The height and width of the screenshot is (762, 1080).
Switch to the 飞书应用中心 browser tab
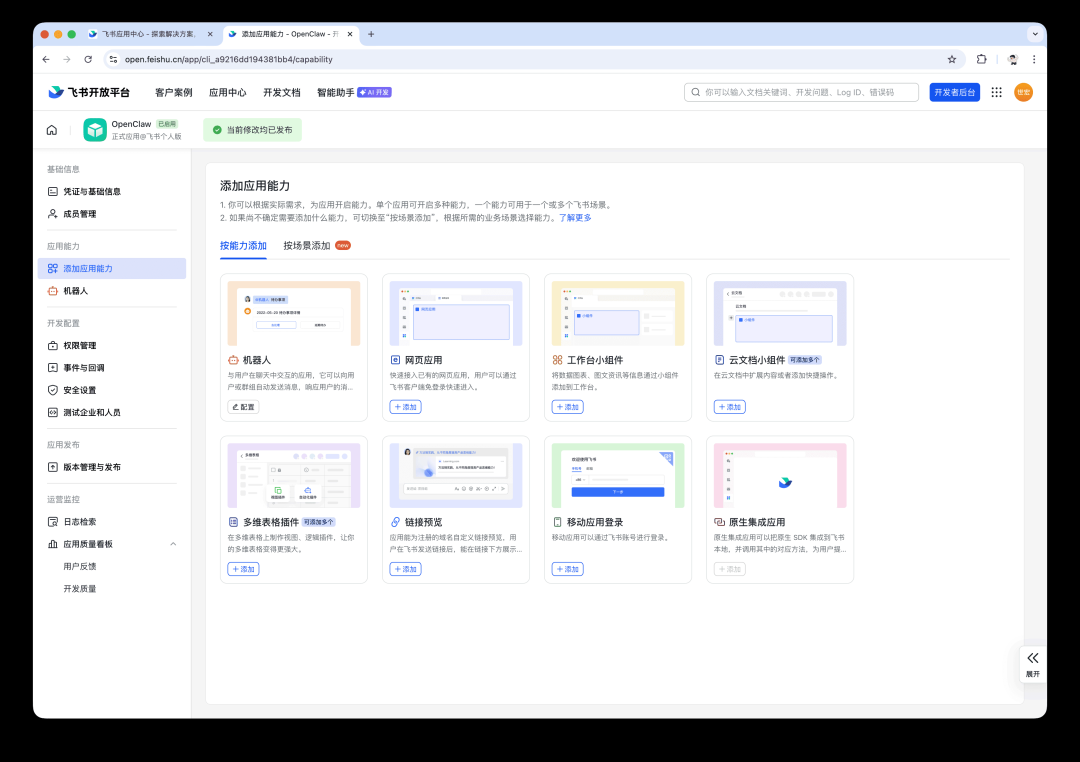click(149, 34)
